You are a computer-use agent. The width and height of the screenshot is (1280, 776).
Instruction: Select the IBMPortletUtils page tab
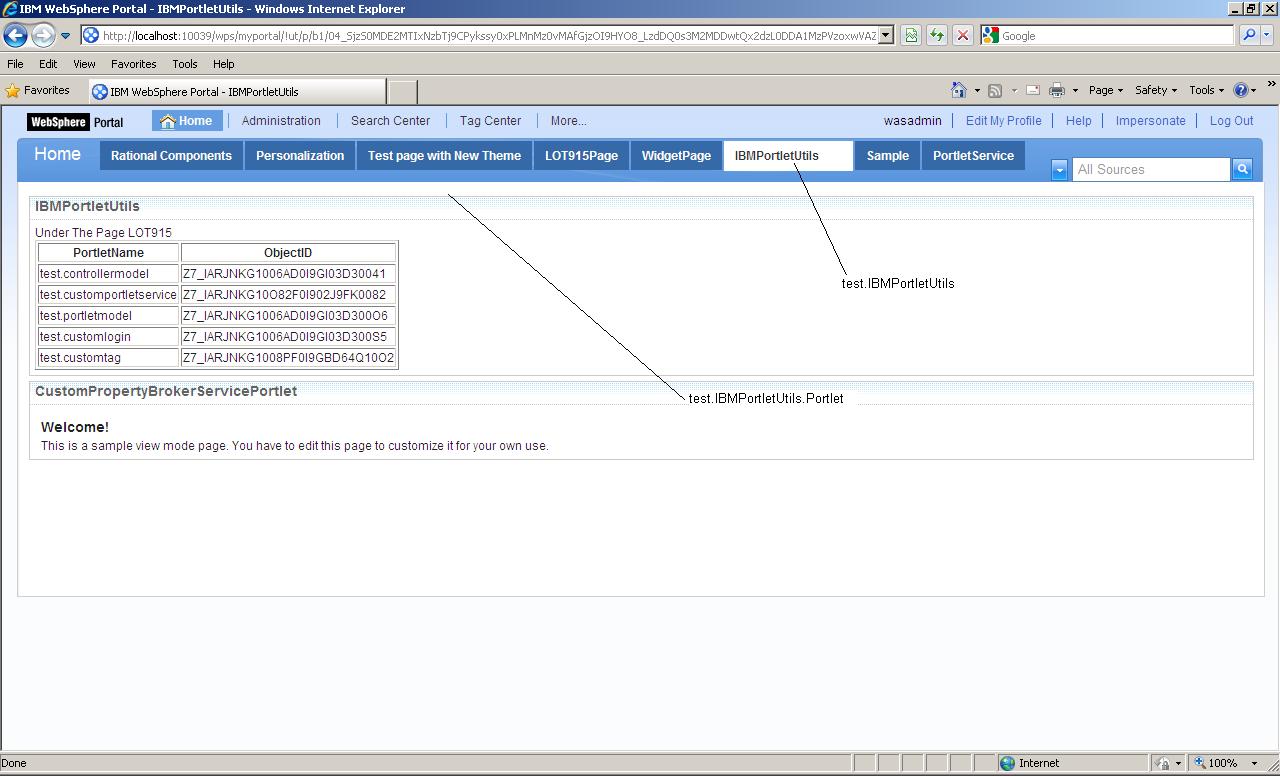click(x=788, y=156)
